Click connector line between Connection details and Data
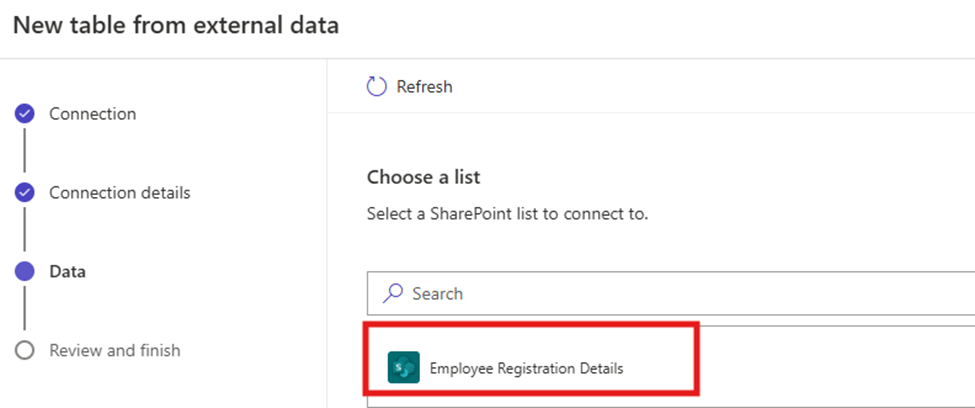The image size is (975, 408). pyautogui.click(x=26, y=231)
